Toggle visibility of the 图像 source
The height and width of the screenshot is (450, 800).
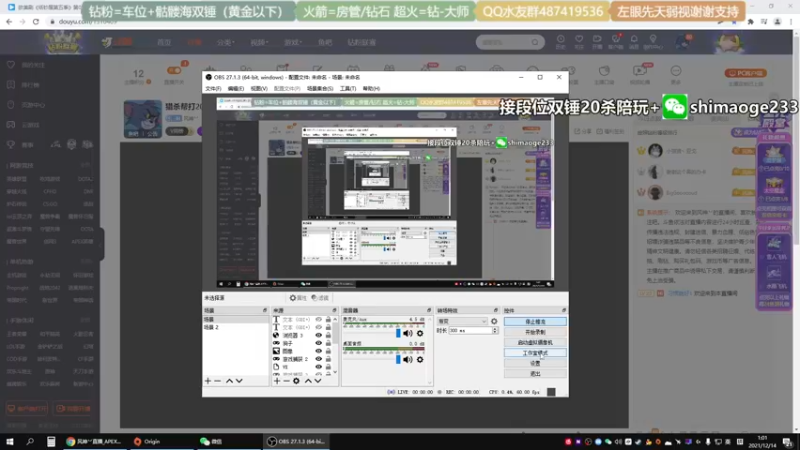(318, 351)
